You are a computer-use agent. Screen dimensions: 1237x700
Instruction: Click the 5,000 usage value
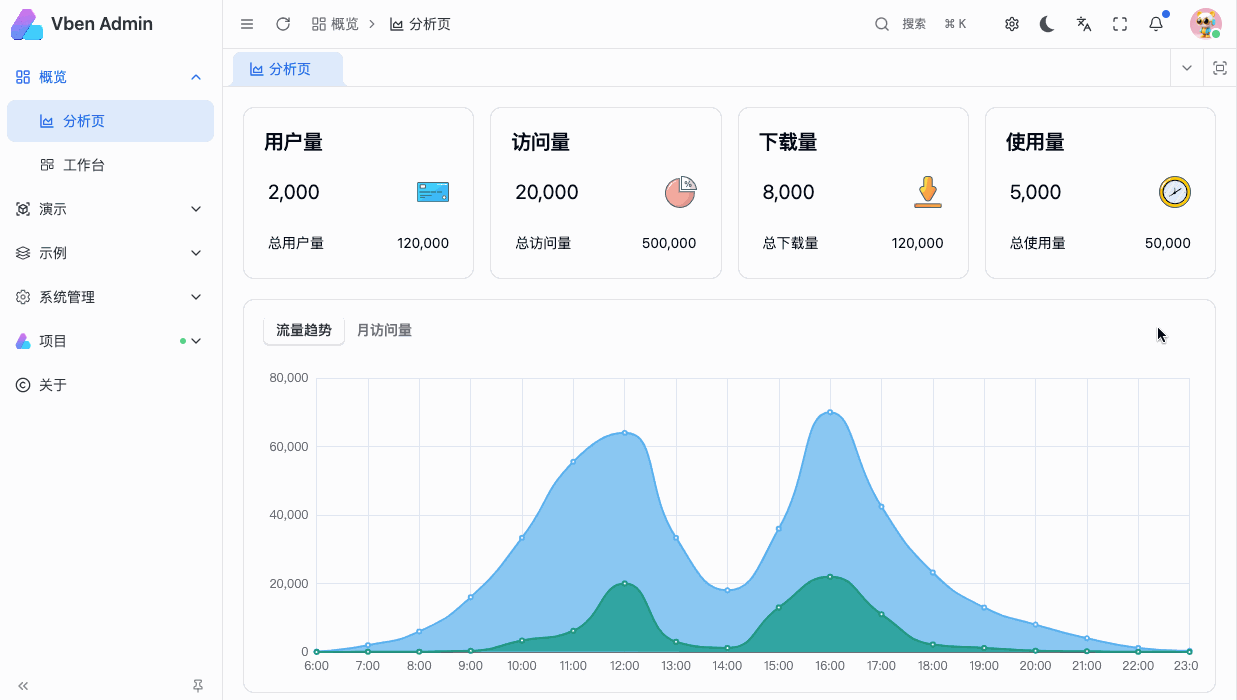click(x=1036, y=192)
